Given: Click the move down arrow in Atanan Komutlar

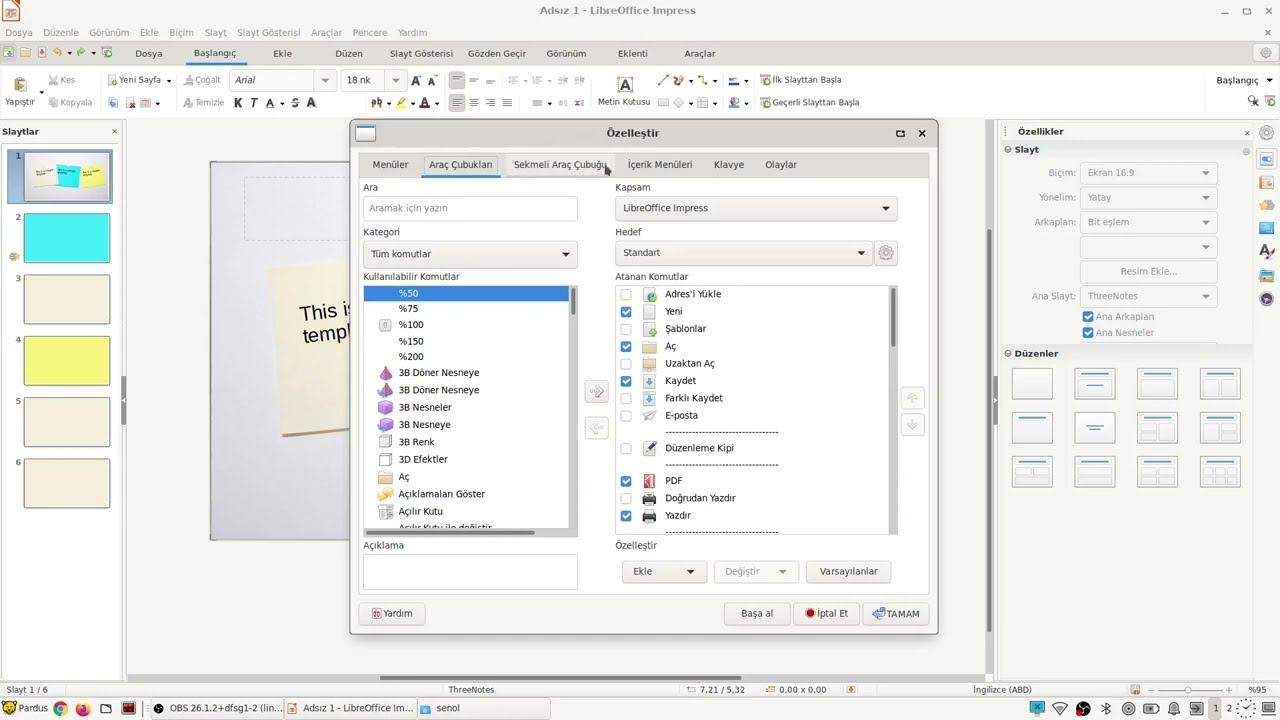Looking at the screenshot, I should pos(912,425).
